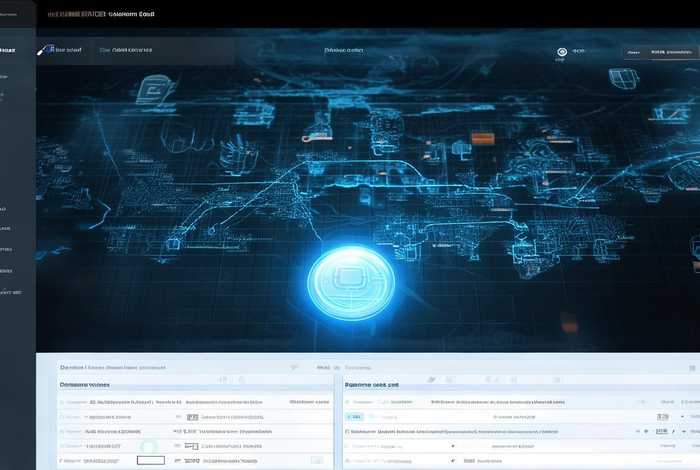Select the pencil edit tool in the top toolbar
This screenshot has width=700, height=470.
pyautogui.click(x=42, y=49)
